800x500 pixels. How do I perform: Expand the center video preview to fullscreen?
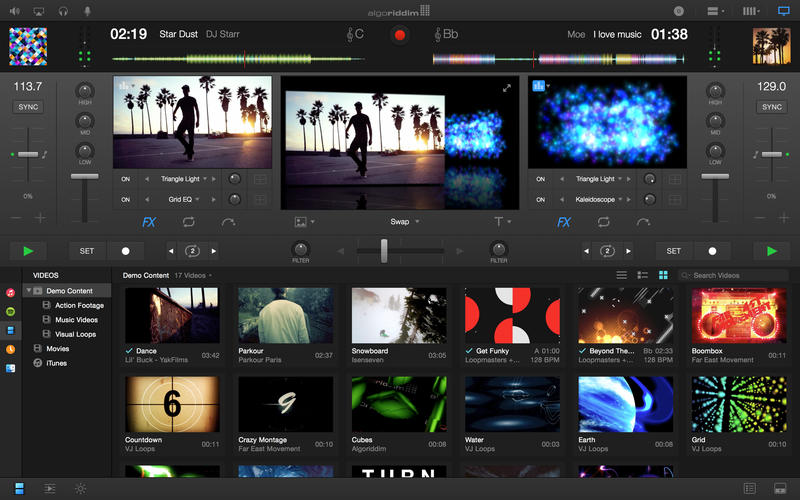click(x=507, y=88)
